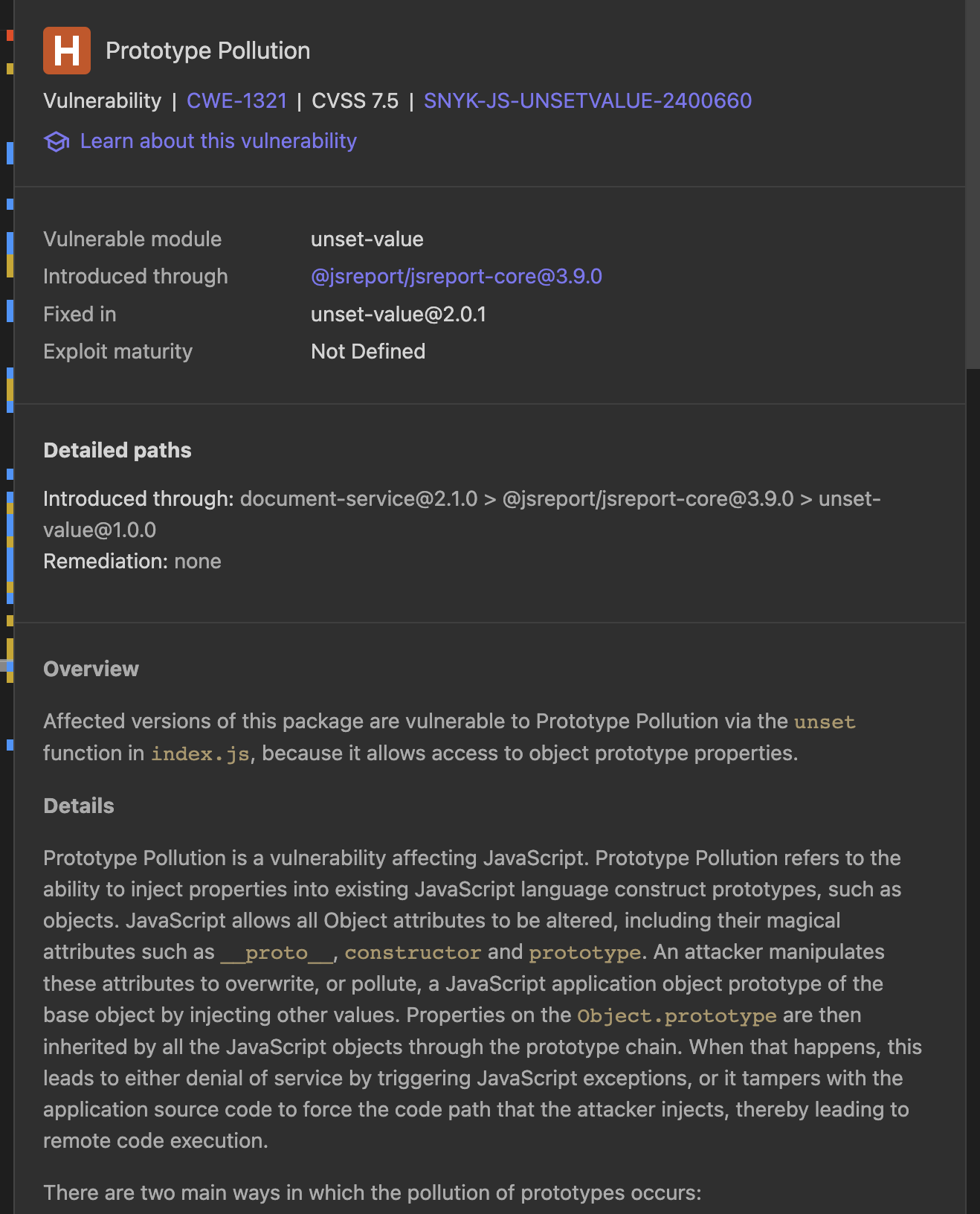
Task: Click the Object.prototype code text
Action: click(677, 1015)
